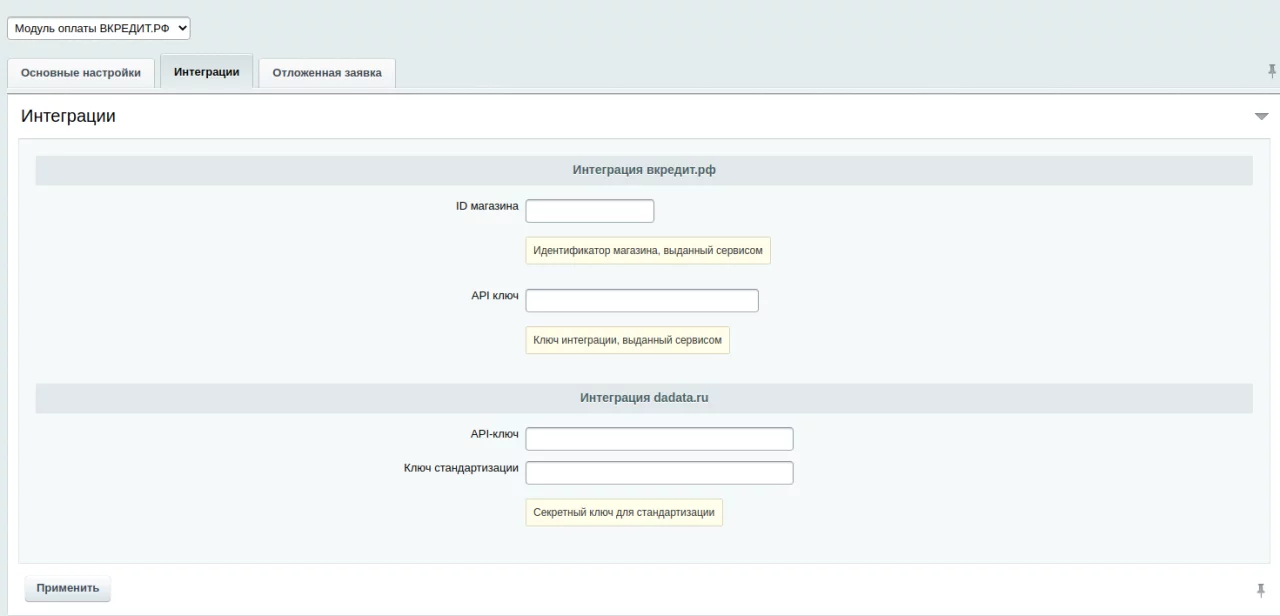The image size is (1280, 616).
Task: Click the hint Идентификатор магазина, выданный сервисом
Action: click(648, 250)
